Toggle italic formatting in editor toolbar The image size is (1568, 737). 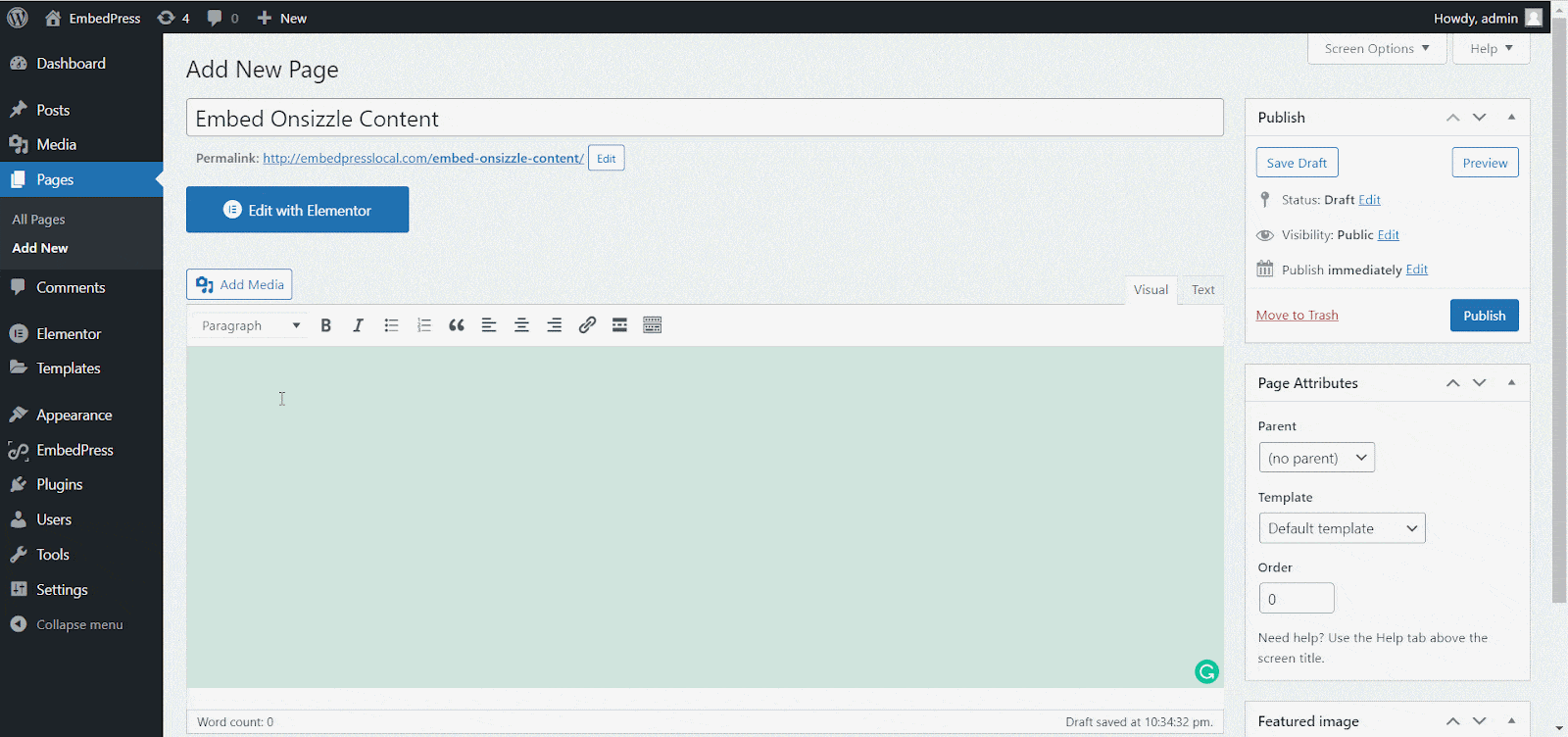point(359,325)
